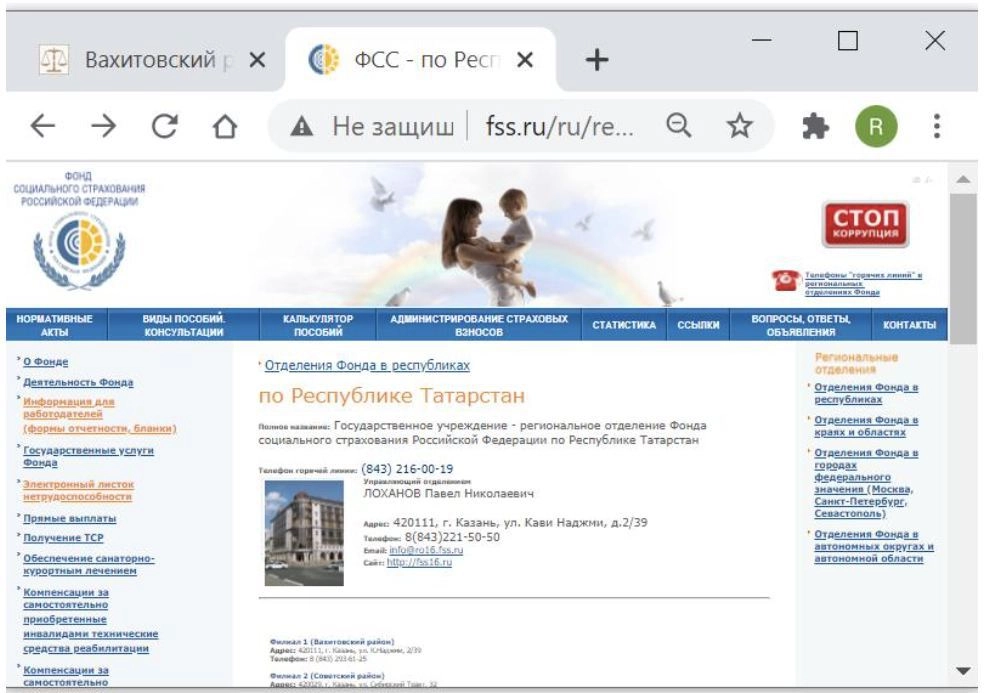Click the browser forward arrow
This screenshot has width=985, height=693.
(104, 127)
